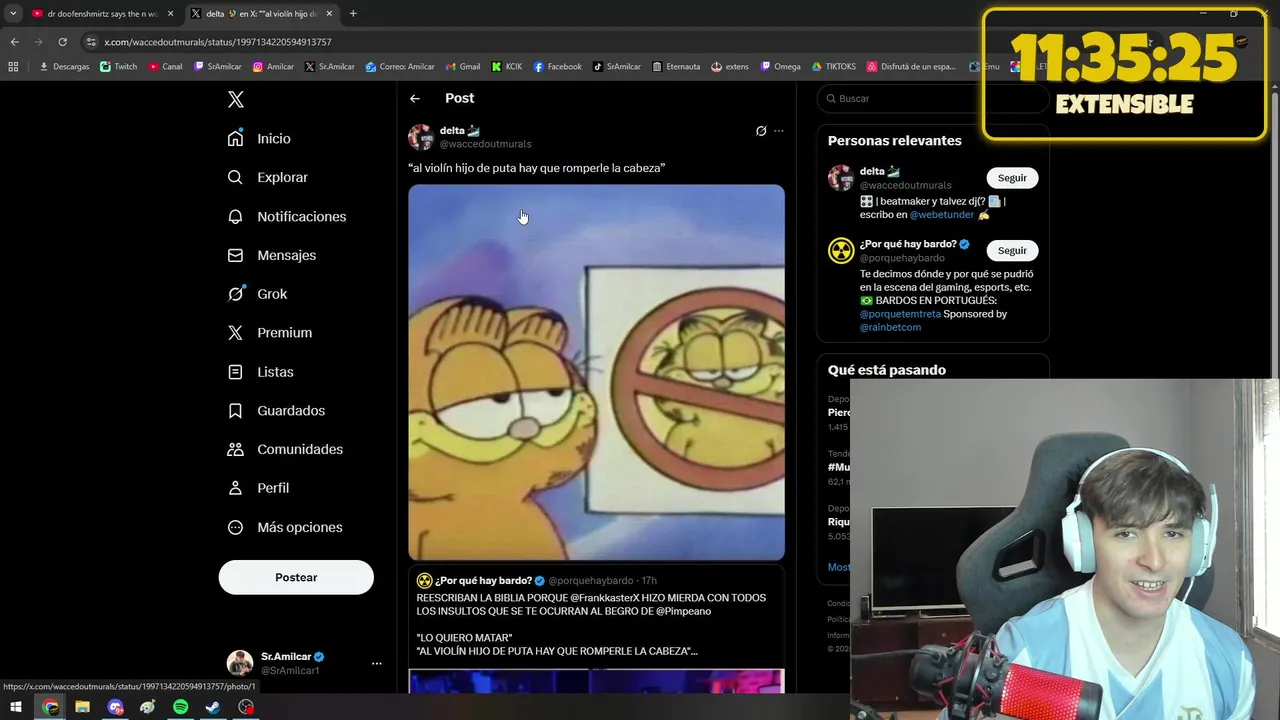Open the site info icon in address bar
1280x720 pixels.
91,42
